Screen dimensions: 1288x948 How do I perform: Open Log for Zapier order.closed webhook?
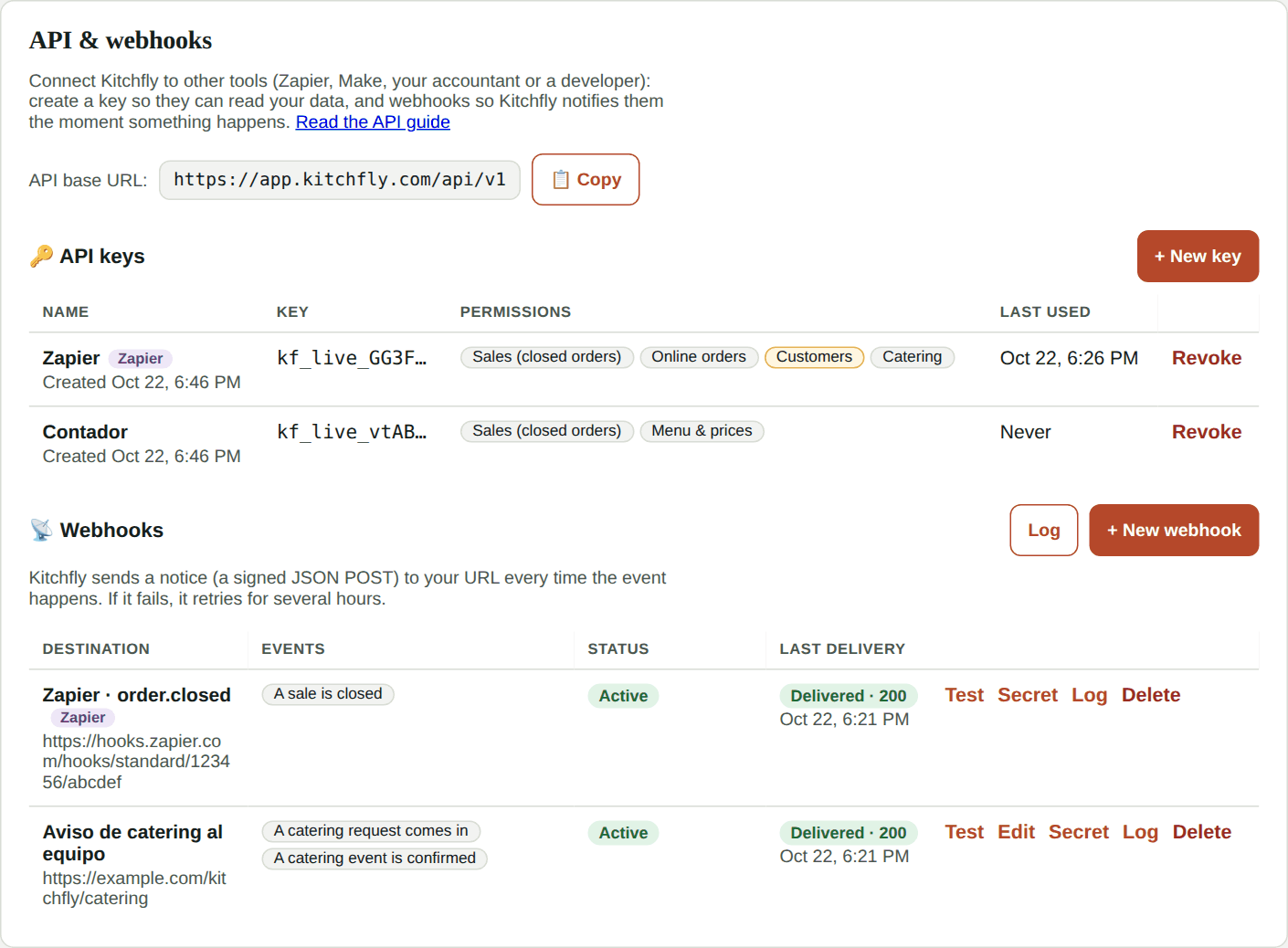pyautogui.click(x=1089, y=695)
